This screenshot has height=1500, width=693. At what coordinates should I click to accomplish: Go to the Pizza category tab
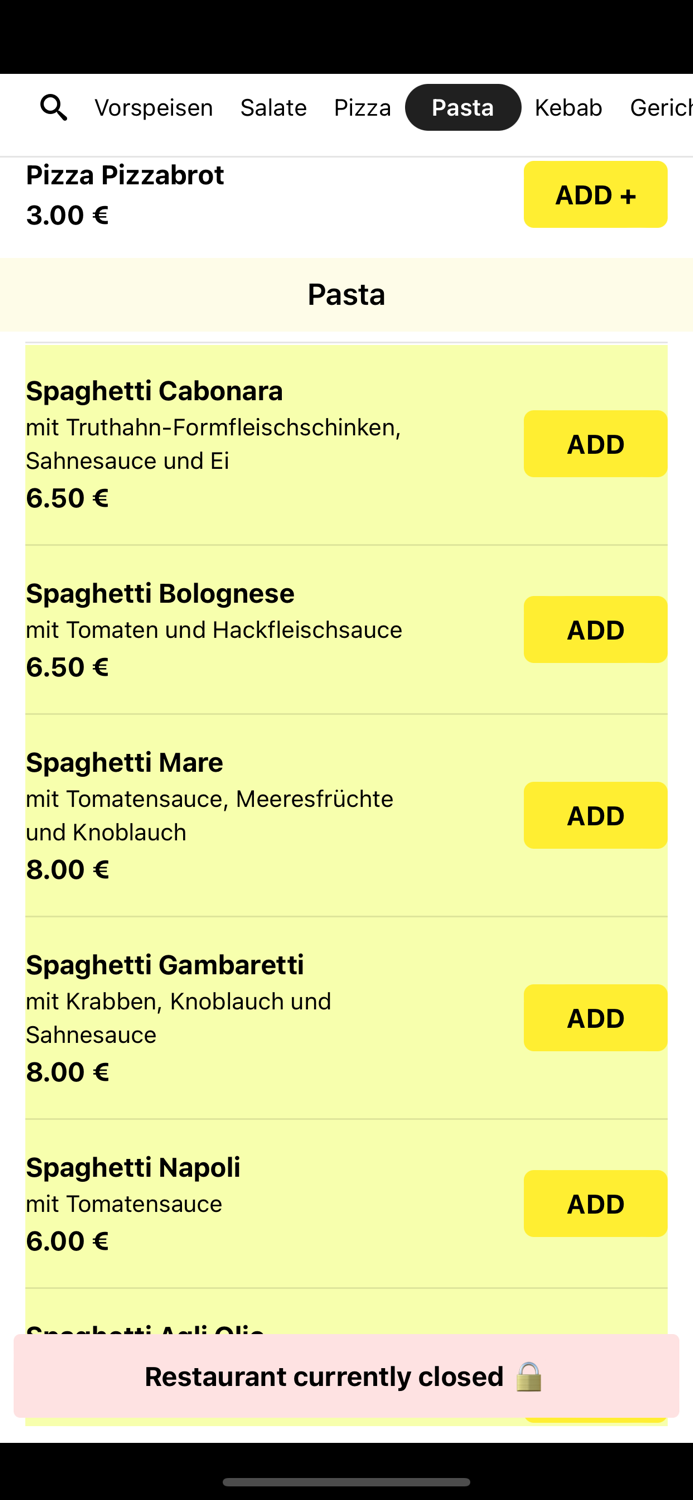tap(362, 107)
